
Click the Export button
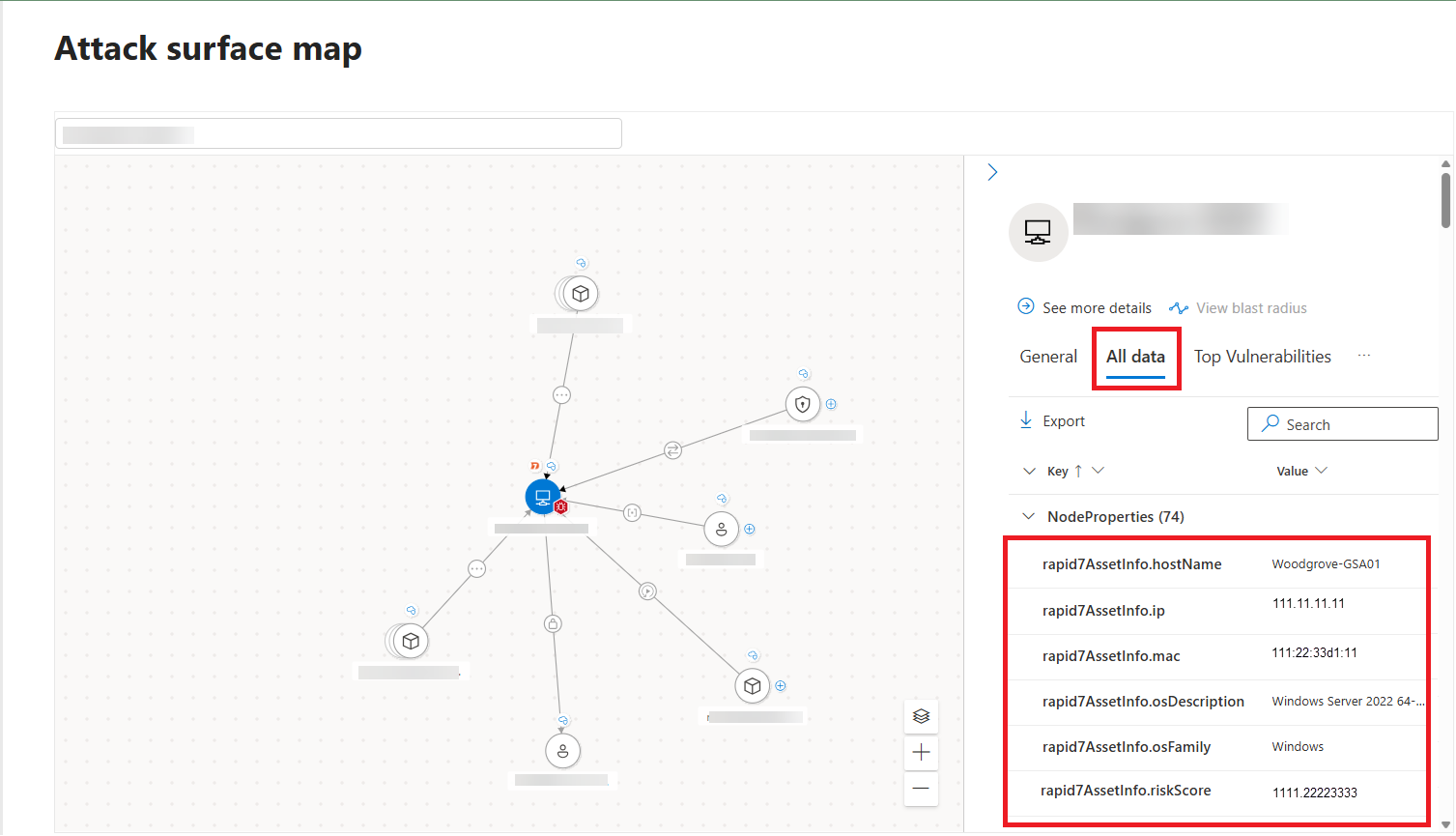[1053, 421]
